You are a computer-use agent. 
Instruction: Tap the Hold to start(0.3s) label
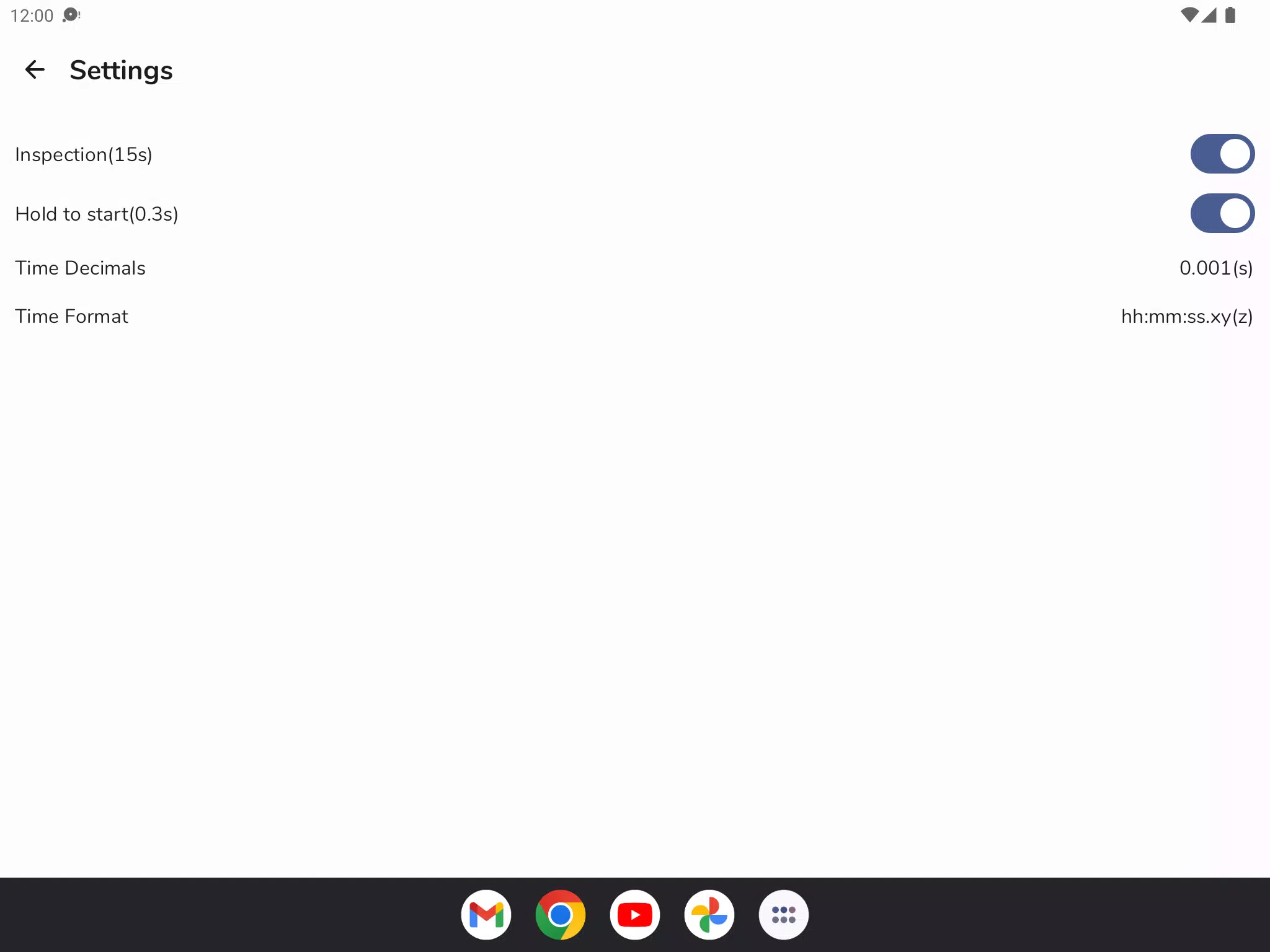click(x=97, y=214)
